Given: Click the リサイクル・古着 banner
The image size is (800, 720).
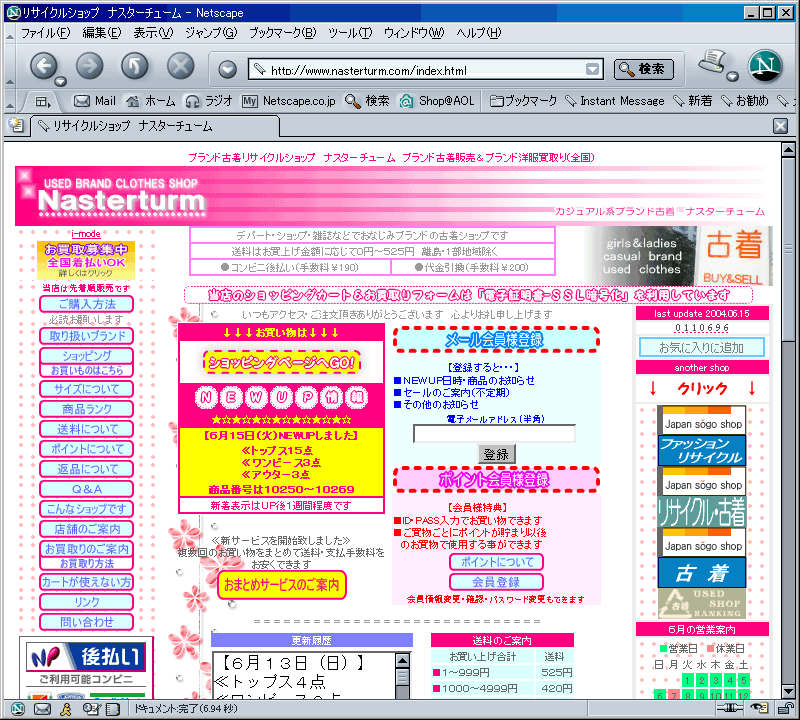Looking at the screenshot, I should click(702, 511).
